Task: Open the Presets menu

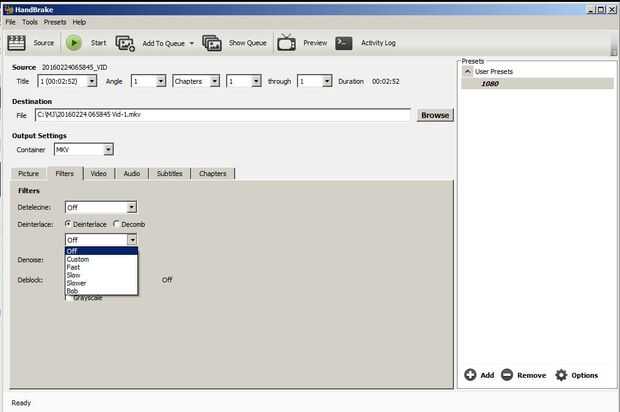Action: coord(55,22)
